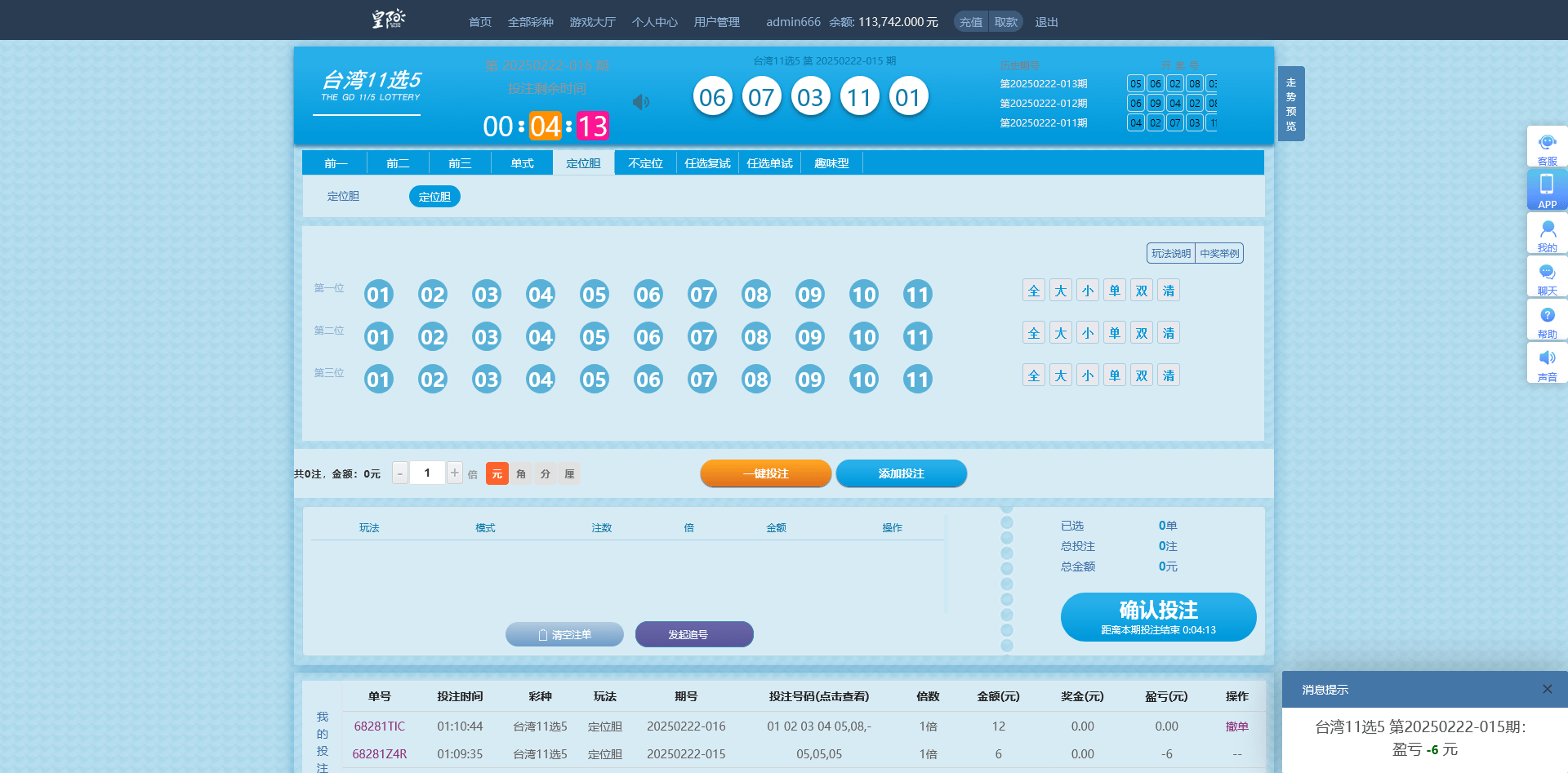Image resolution: width=1568 pixels, height=773 pixels.
Task: Open the 聊天 chat icon
Action: click(x=1547, y=277)
